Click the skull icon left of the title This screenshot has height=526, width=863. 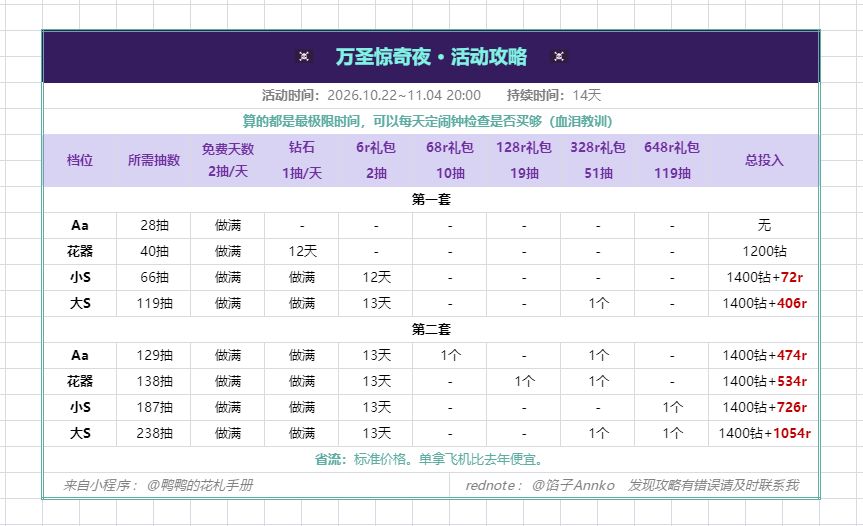[x=304, y=56]
